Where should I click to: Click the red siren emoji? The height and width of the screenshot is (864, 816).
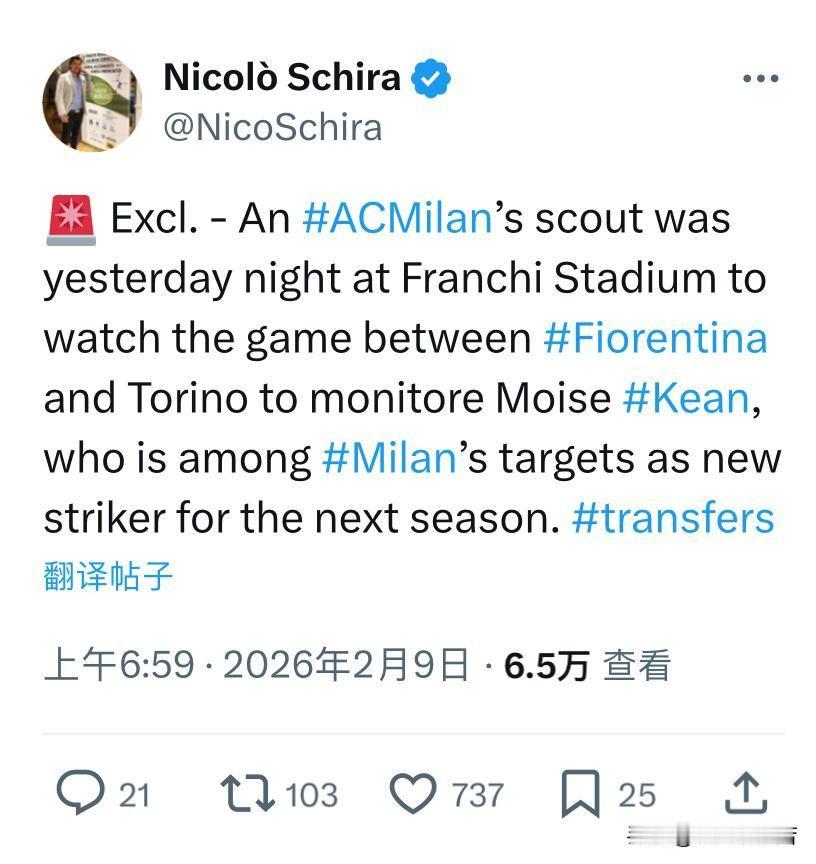(x=70, y=219)
